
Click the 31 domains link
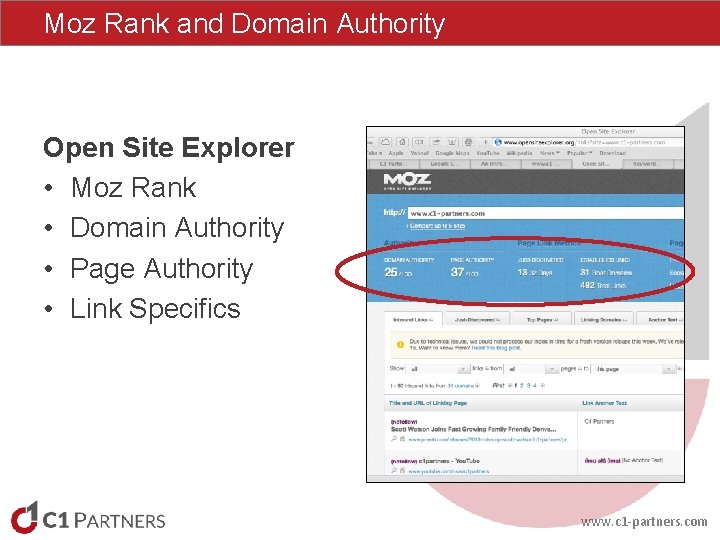(461, 386)
